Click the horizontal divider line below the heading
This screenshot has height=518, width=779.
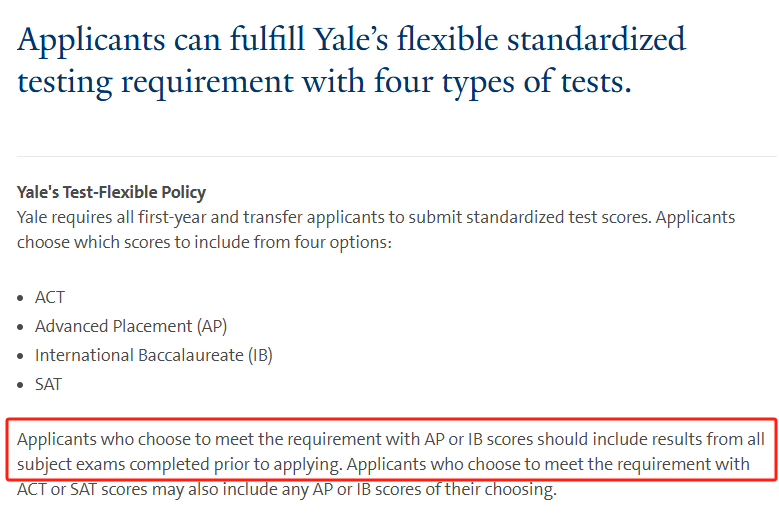point(396,156)
